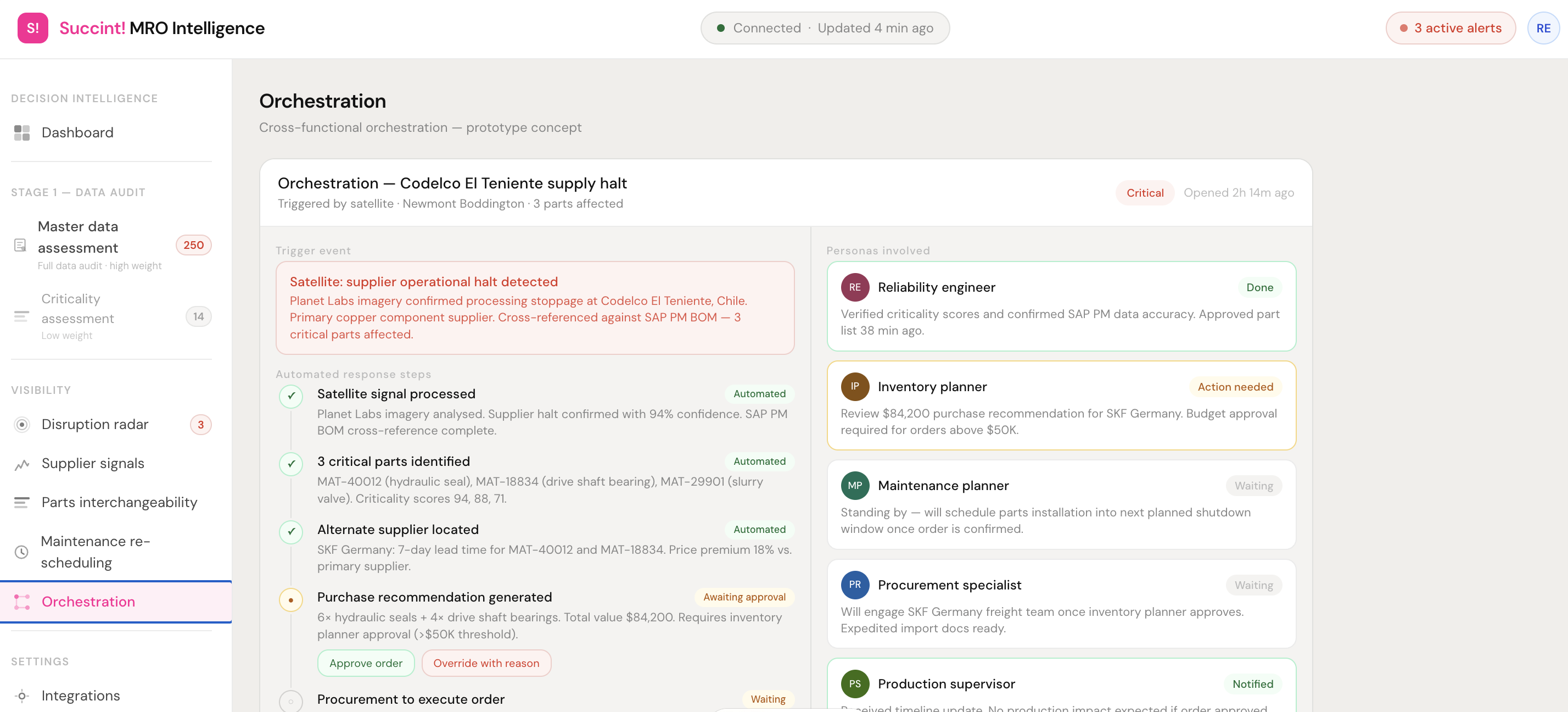This screenshot has height=712, width=1568.
Task: Click the Action needed tag on Inventory planner
Action: [x=1235, y=387]
